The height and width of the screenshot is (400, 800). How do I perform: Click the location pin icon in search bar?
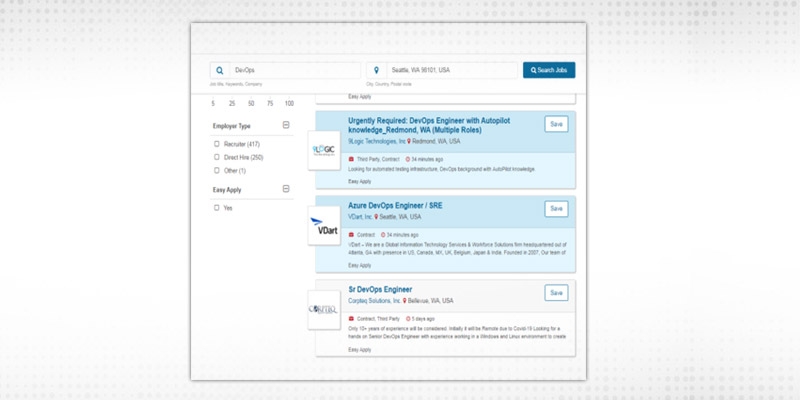[376, 70]
